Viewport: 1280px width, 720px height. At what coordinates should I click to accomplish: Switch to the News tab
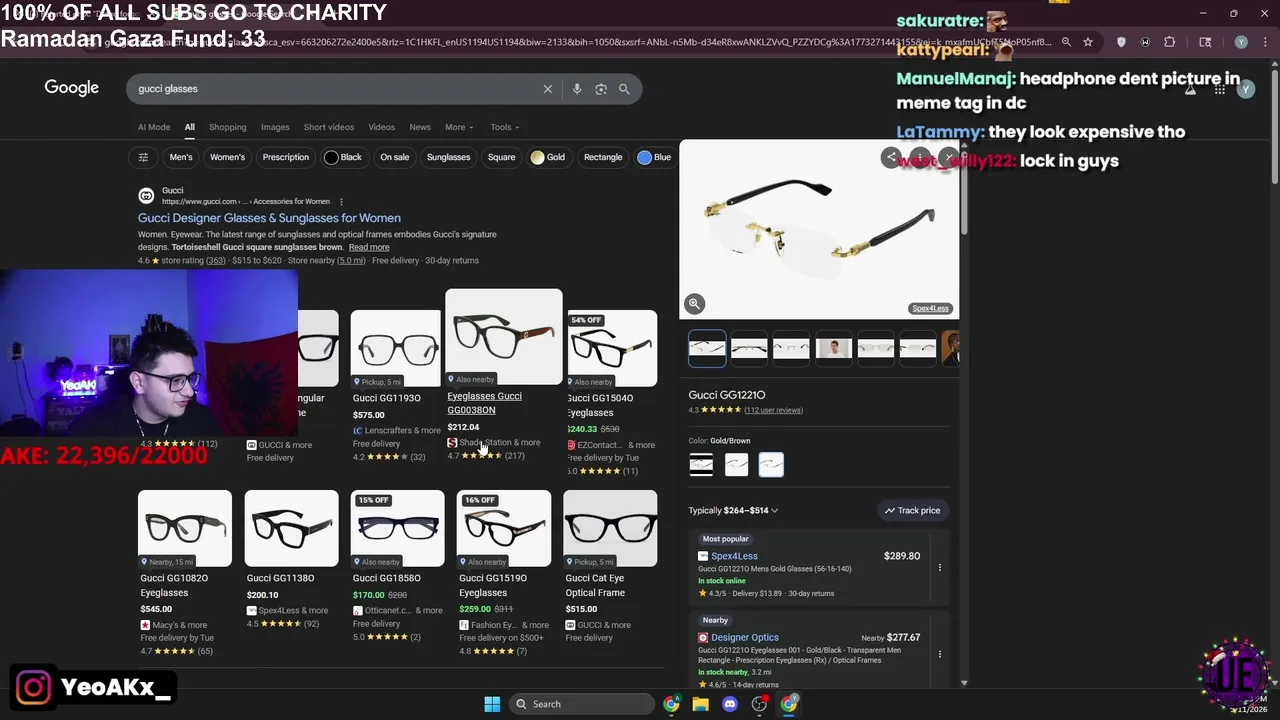click(x=420, y=127)
